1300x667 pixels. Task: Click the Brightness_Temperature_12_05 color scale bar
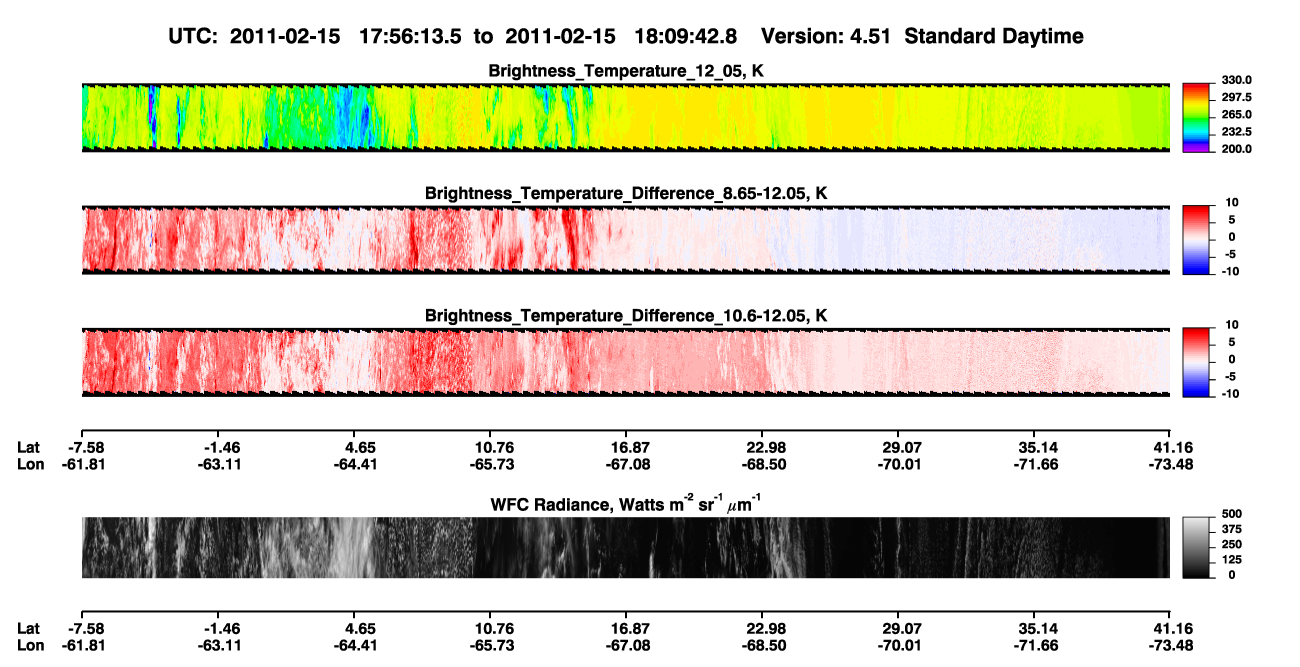pyautogui.click(x=1196, y=116)
